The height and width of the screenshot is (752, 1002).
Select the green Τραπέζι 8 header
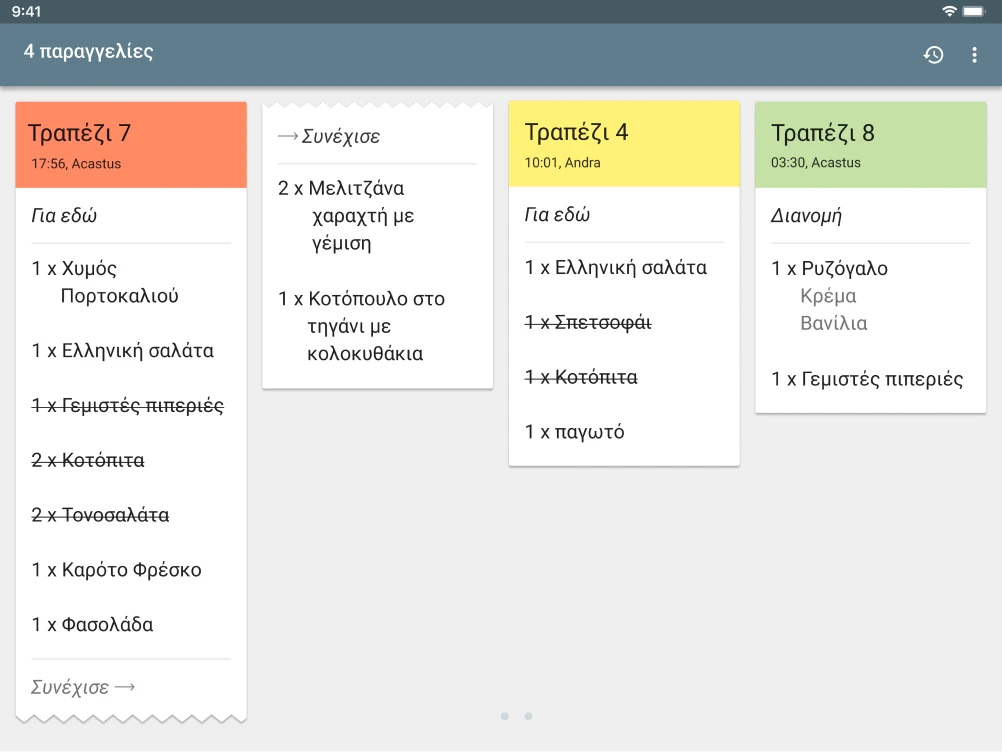[x=870, y=143]
